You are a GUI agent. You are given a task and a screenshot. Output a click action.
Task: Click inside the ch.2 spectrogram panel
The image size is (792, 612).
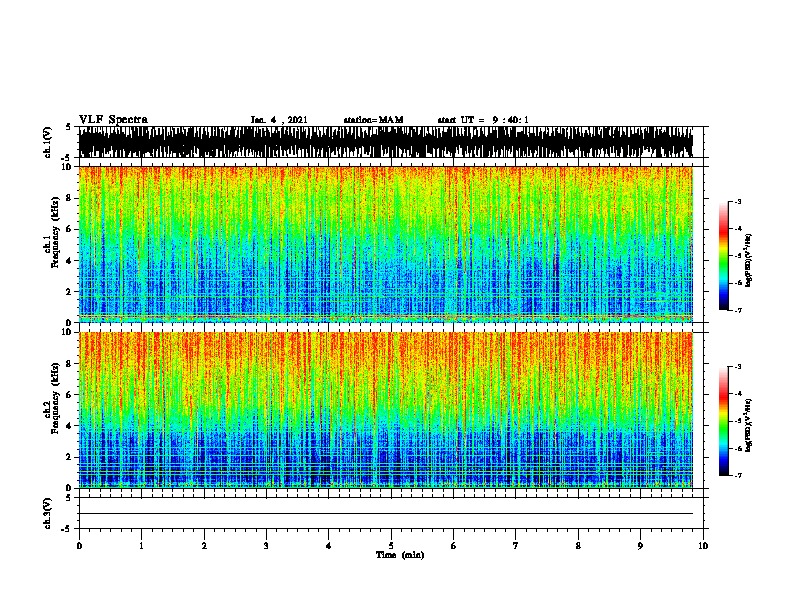[x=386, y=410]
